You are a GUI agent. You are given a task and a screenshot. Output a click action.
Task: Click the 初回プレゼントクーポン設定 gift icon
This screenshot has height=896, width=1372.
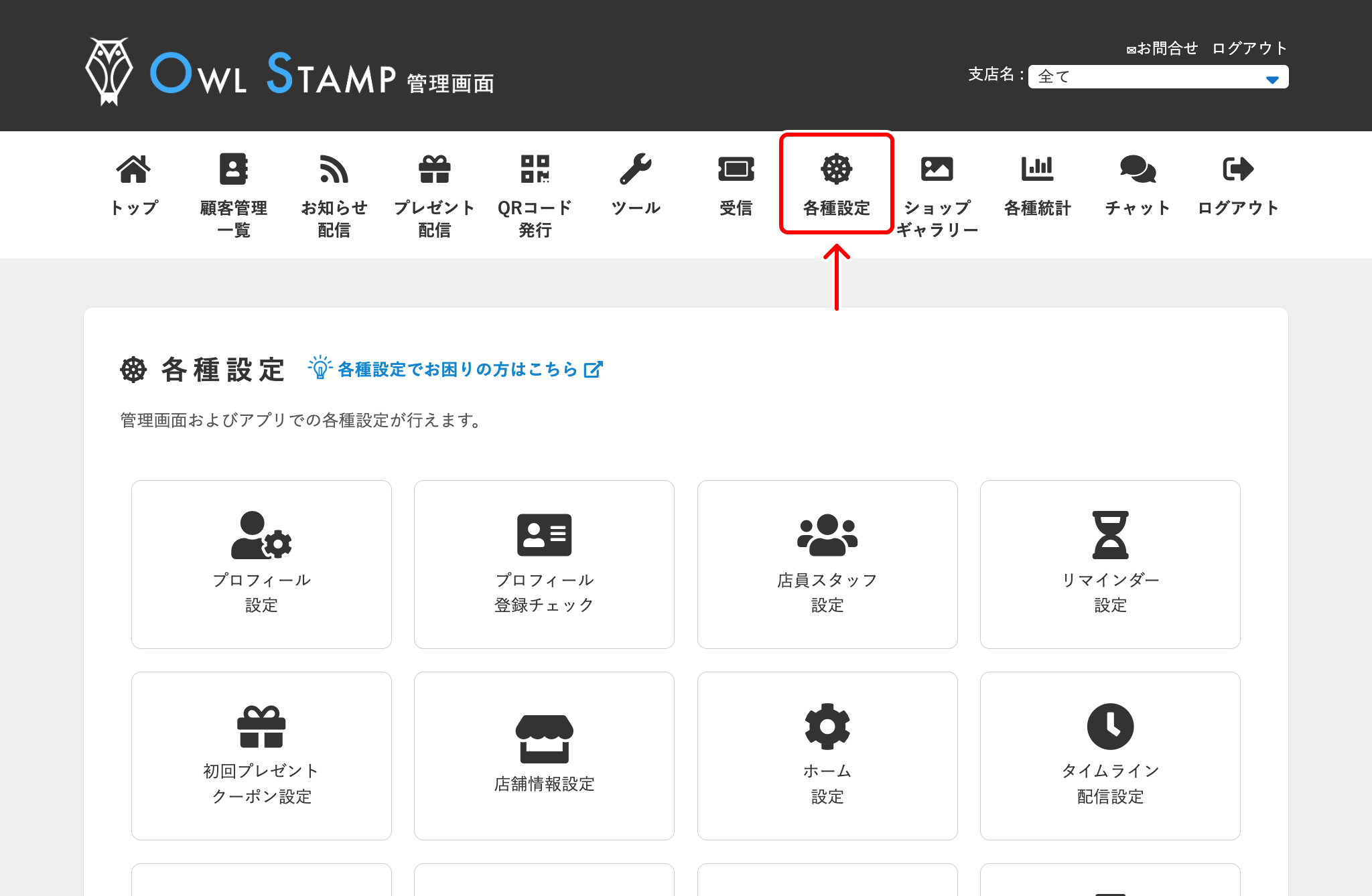(261, 727)
